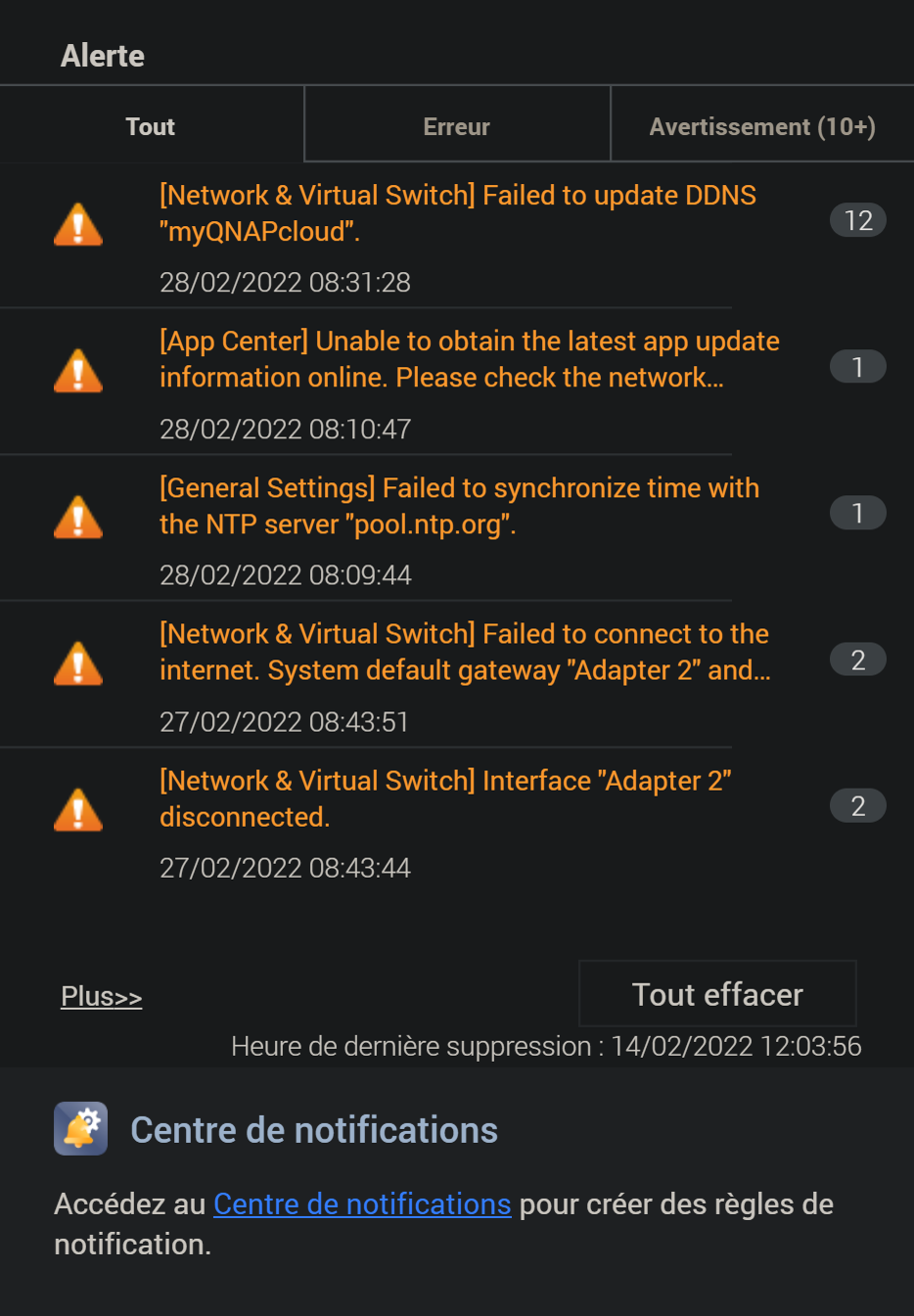Click the notification center bell icon
The width and height of the screenshot is (914, 1316).
(x=81, y=1129)
